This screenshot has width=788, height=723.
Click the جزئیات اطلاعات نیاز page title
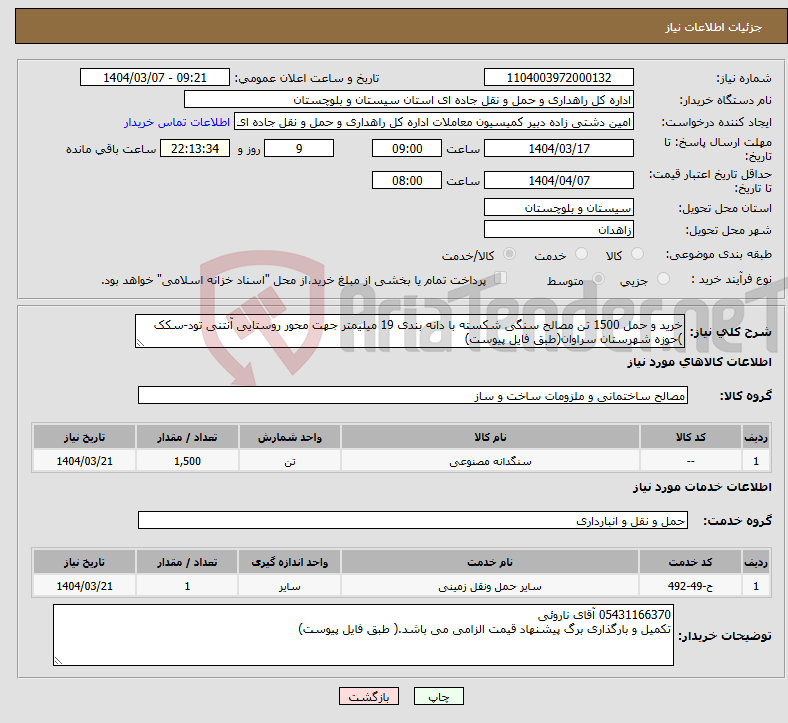(x=714, y=27)
